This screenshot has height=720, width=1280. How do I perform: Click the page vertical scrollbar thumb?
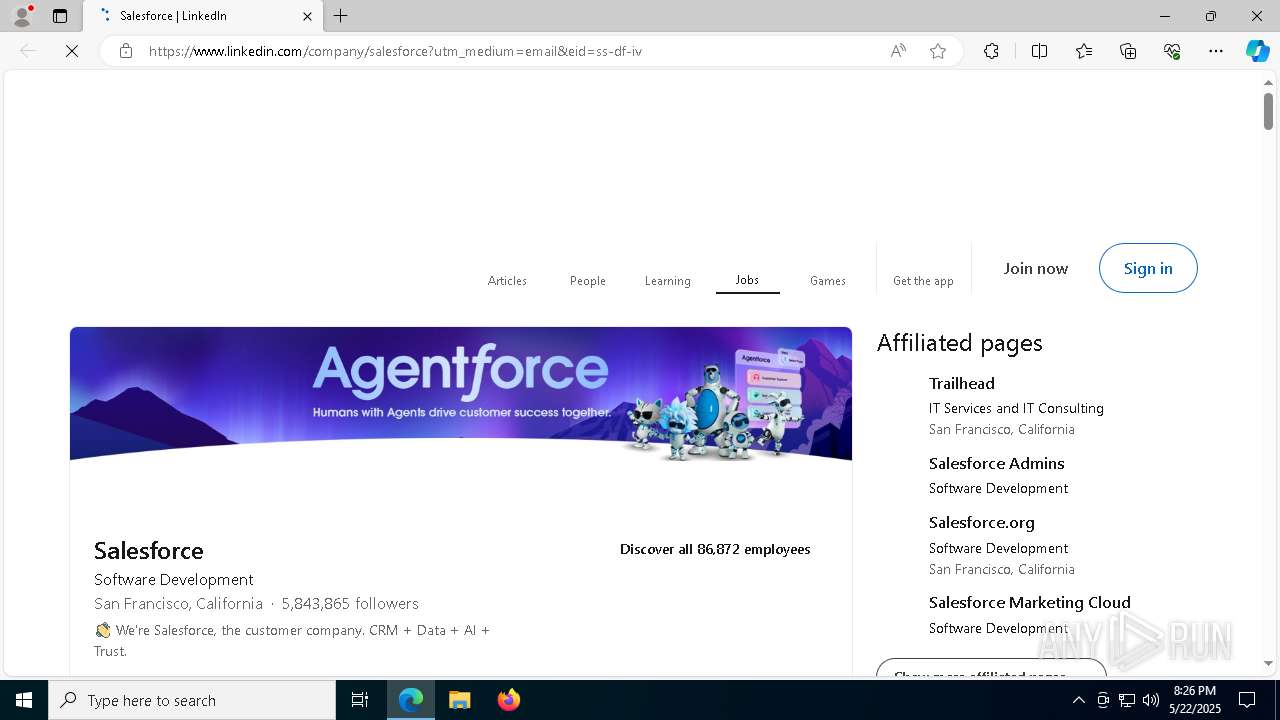pyautogui.click(x=1268, y=110)
